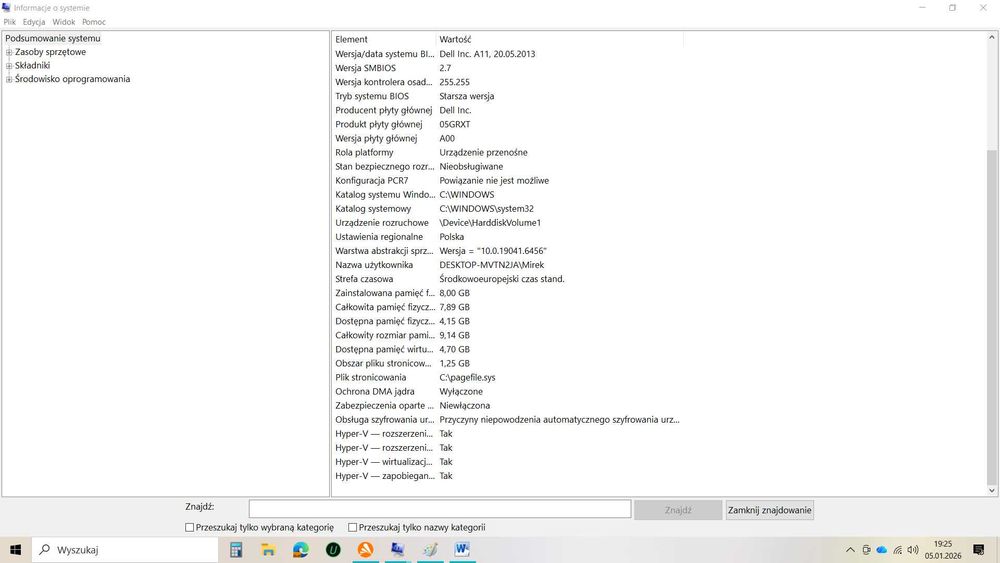Enable Przeszukaj tylko nazwy kategorii checkbox
Screen dimensions: 1000x563
tap(352, 527)
